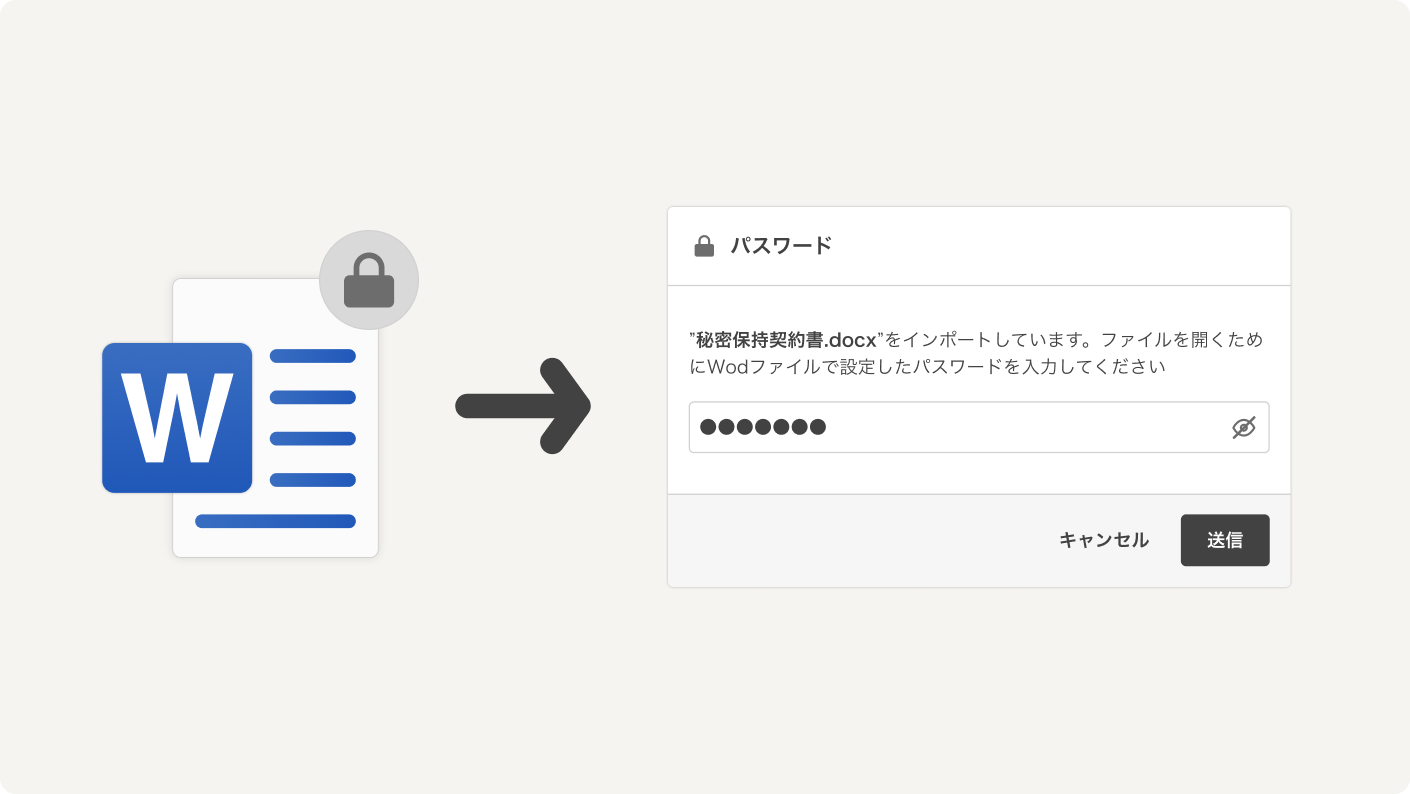Toggle password visibility with the eye-slash icon
Image resolution: width=1410 pixels, height=794 pixels.
point(1243,428)
